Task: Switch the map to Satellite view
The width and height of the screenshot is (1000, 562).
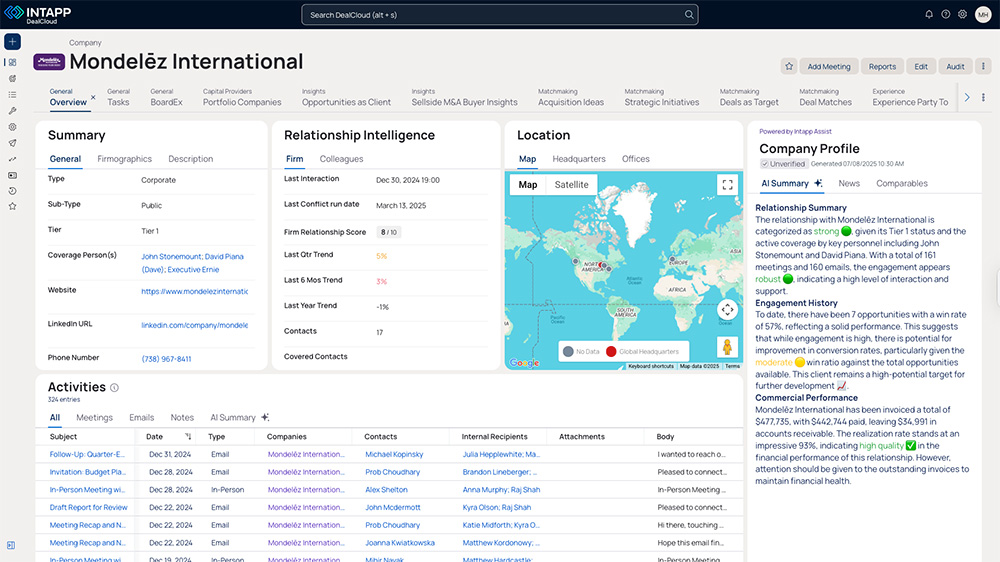Action: pos(572,185)
